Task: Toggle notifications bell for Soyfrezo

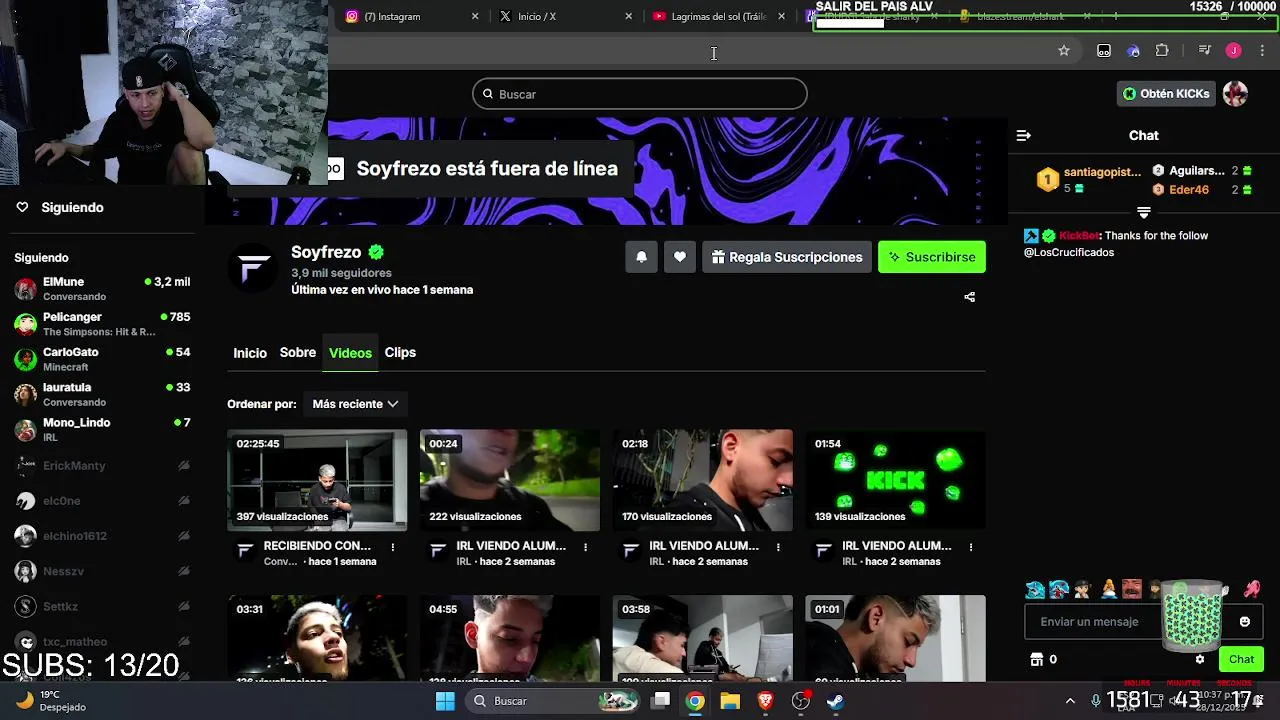Action: click(641, 257)
